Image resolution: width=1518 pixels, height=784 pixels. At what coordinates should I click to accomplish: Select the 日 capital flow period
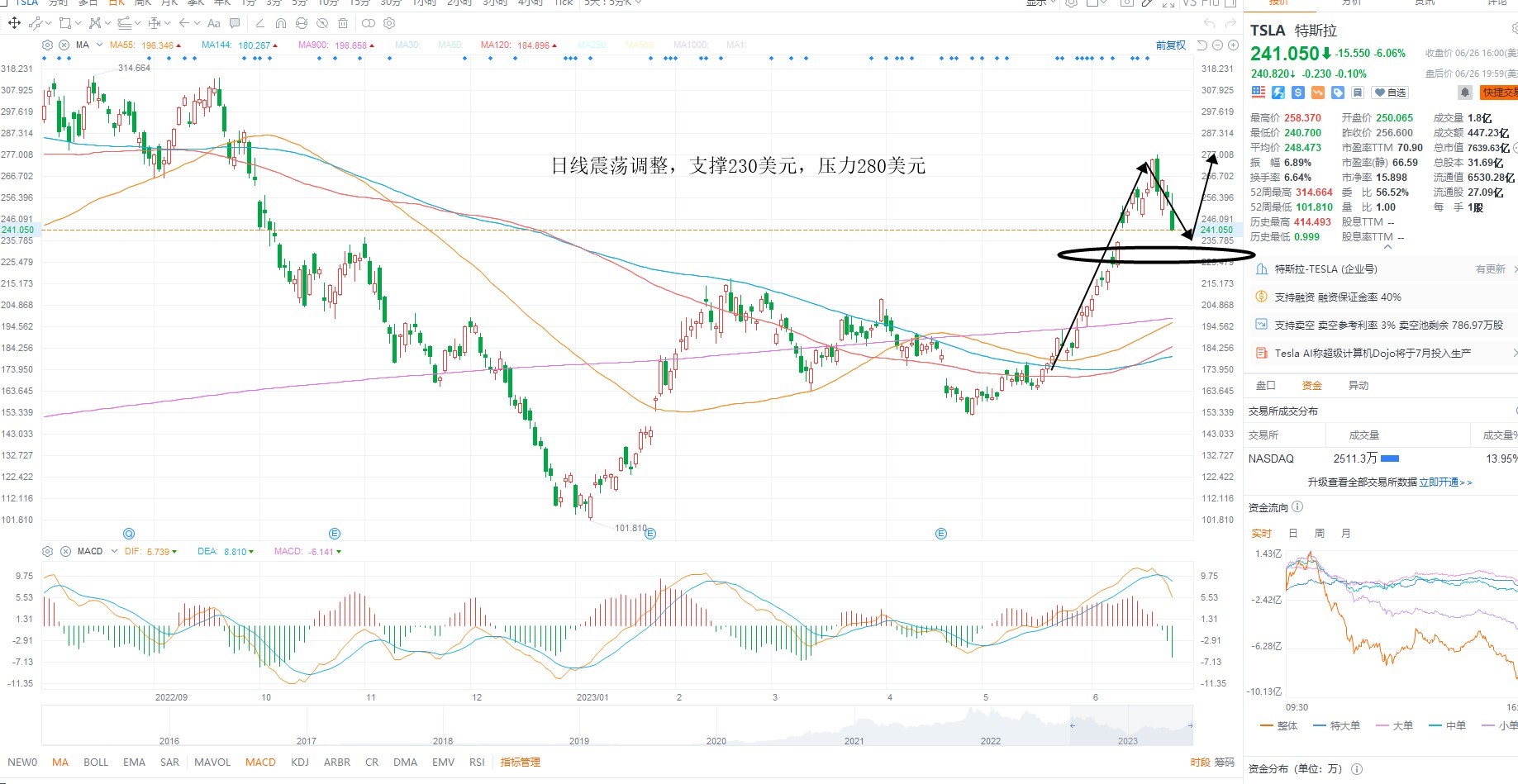pos(1293,534)
